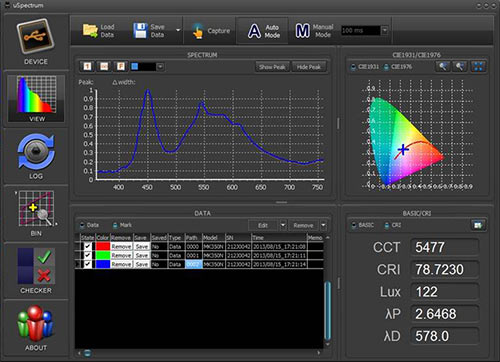Click the time cell 2013/08/15_17:21:14
Screen dimensions: 500x362
pos(279,264)
